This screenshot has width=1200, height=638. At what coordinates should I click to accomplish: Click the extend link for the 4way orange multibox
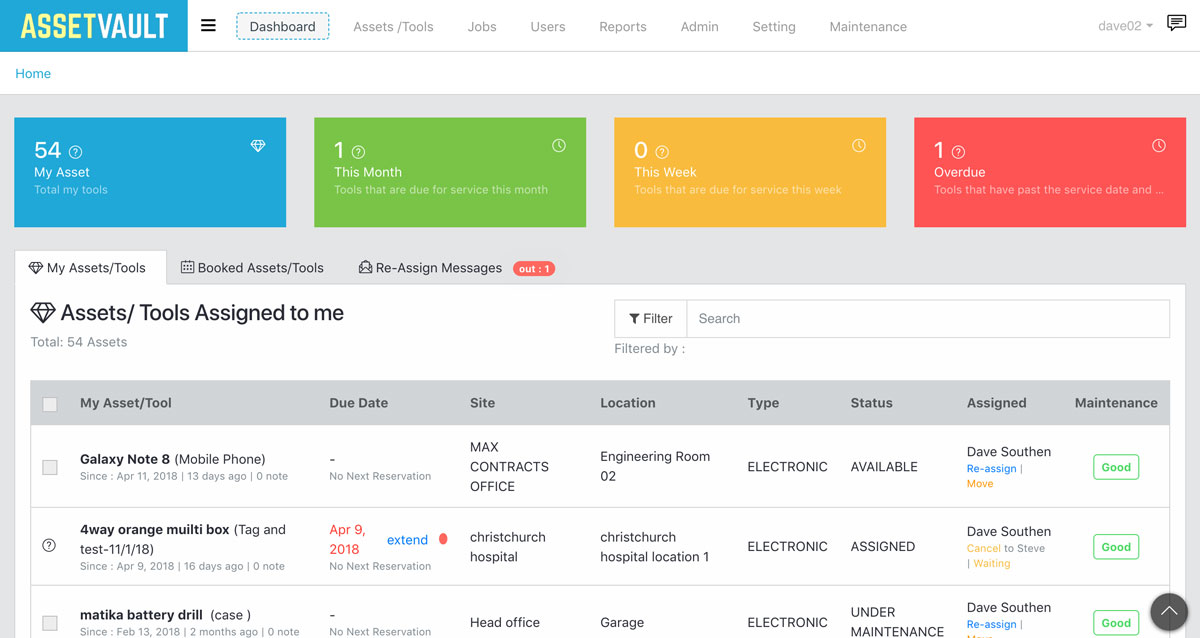pos(407,539)
